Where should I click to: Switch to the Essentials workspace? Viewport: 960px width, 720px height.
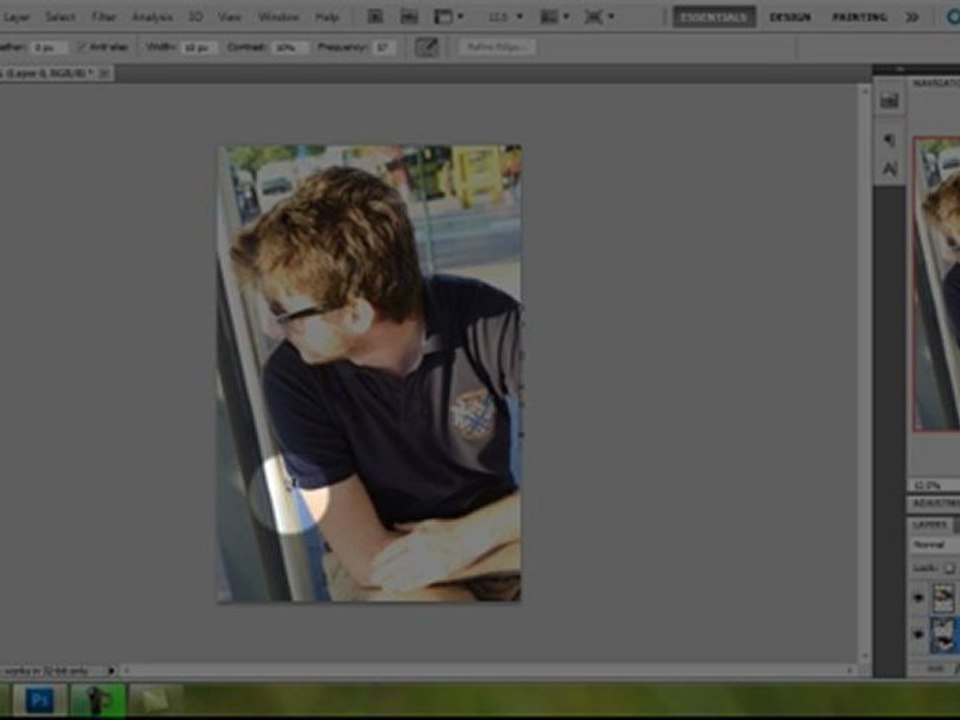[x=714, y=17]
